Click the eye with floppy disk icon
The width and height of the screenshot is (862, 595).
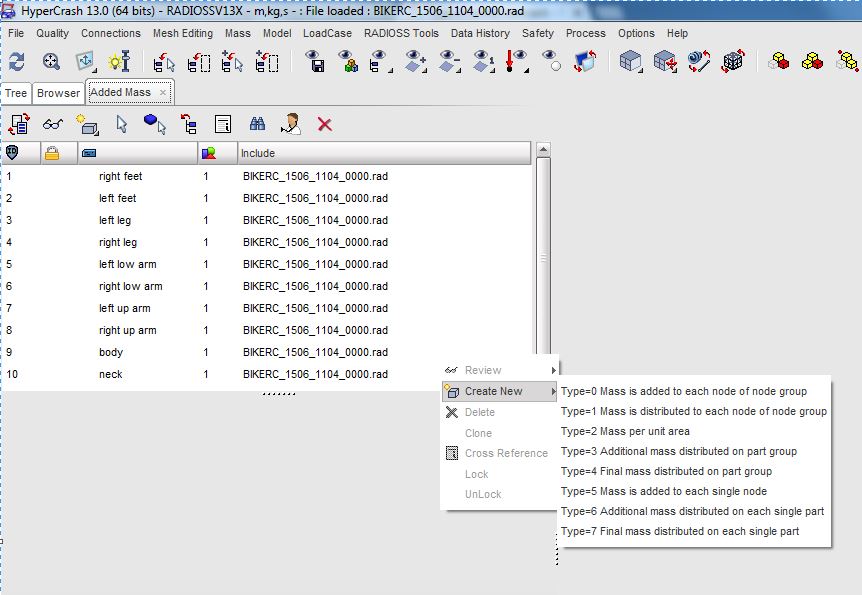(x=314, y=62)
